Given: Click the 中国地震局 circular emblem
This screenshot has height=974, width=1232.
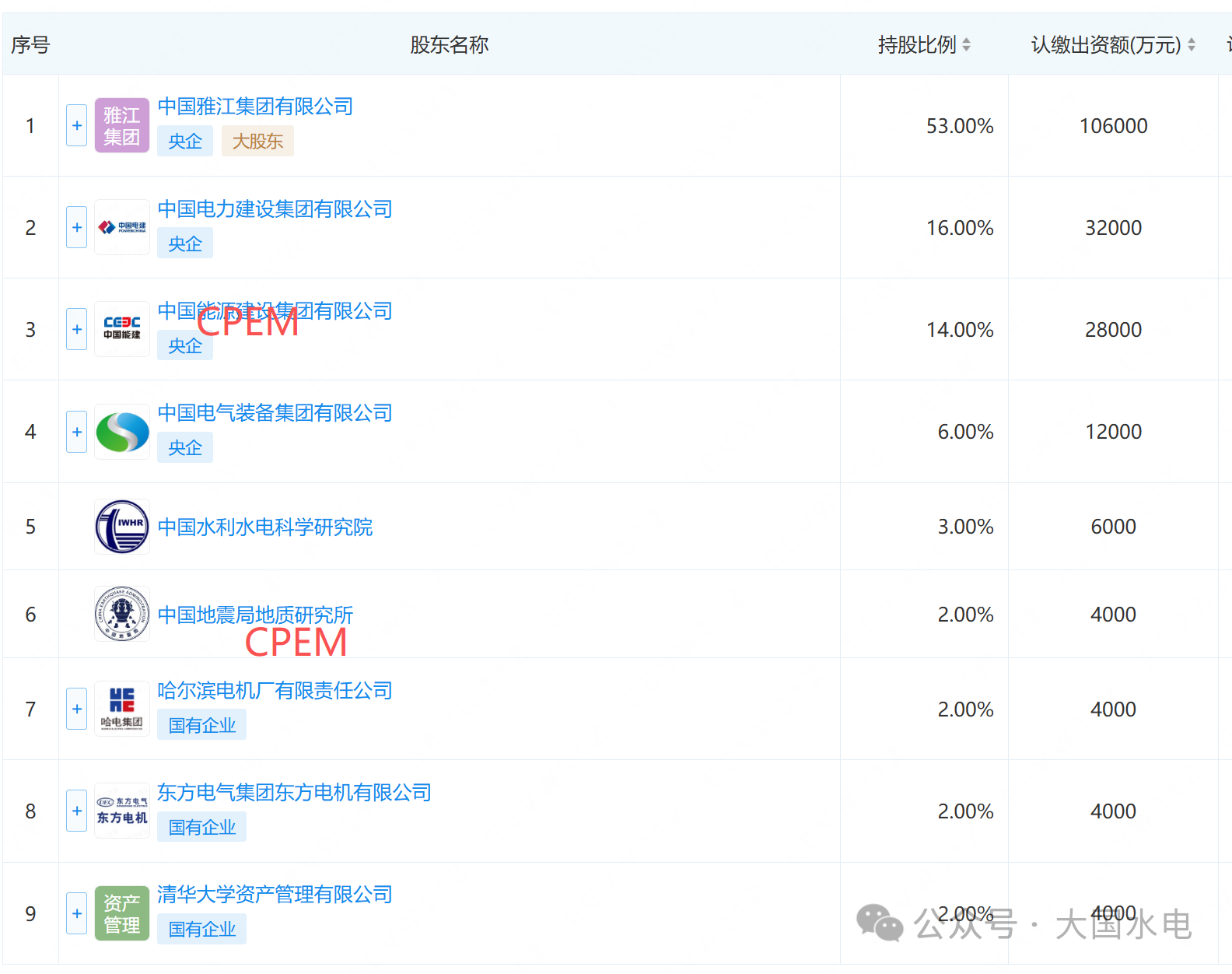Looking at the screenshot, I should pyautogui.click(x=121, y=614).
